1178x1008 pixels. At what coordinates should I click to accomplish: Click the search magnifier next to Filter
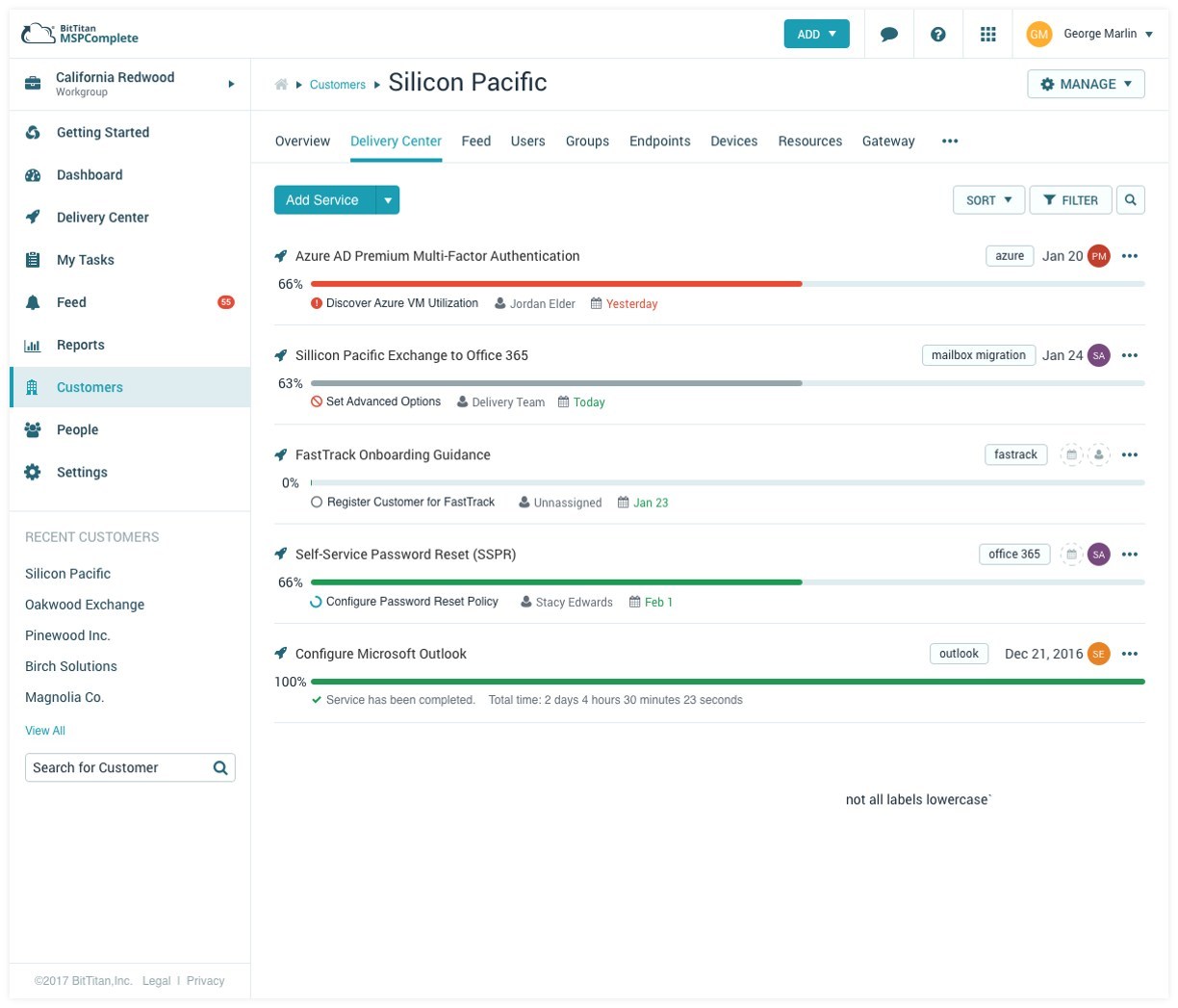pyautogui.click(x=1131, y=199)
